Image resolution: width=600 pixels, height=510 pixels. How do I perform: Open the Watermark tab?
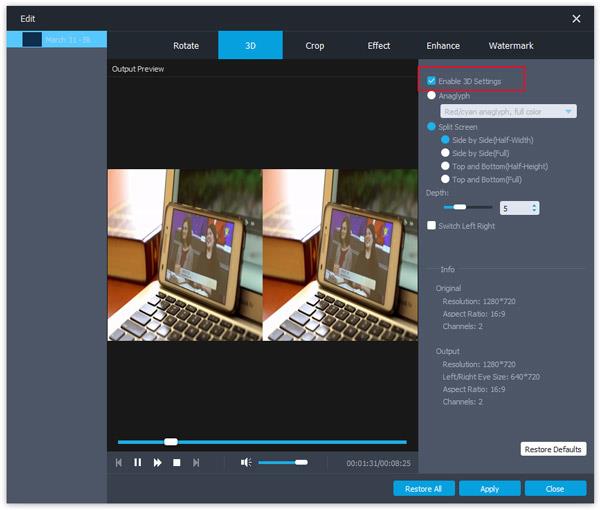tap(511, 46)
